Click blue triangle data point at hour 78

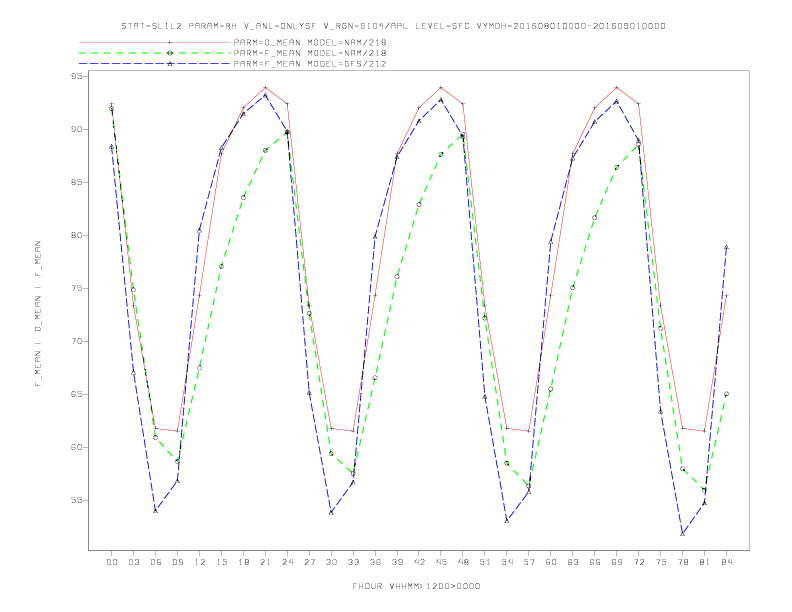(x=682, y=533)
